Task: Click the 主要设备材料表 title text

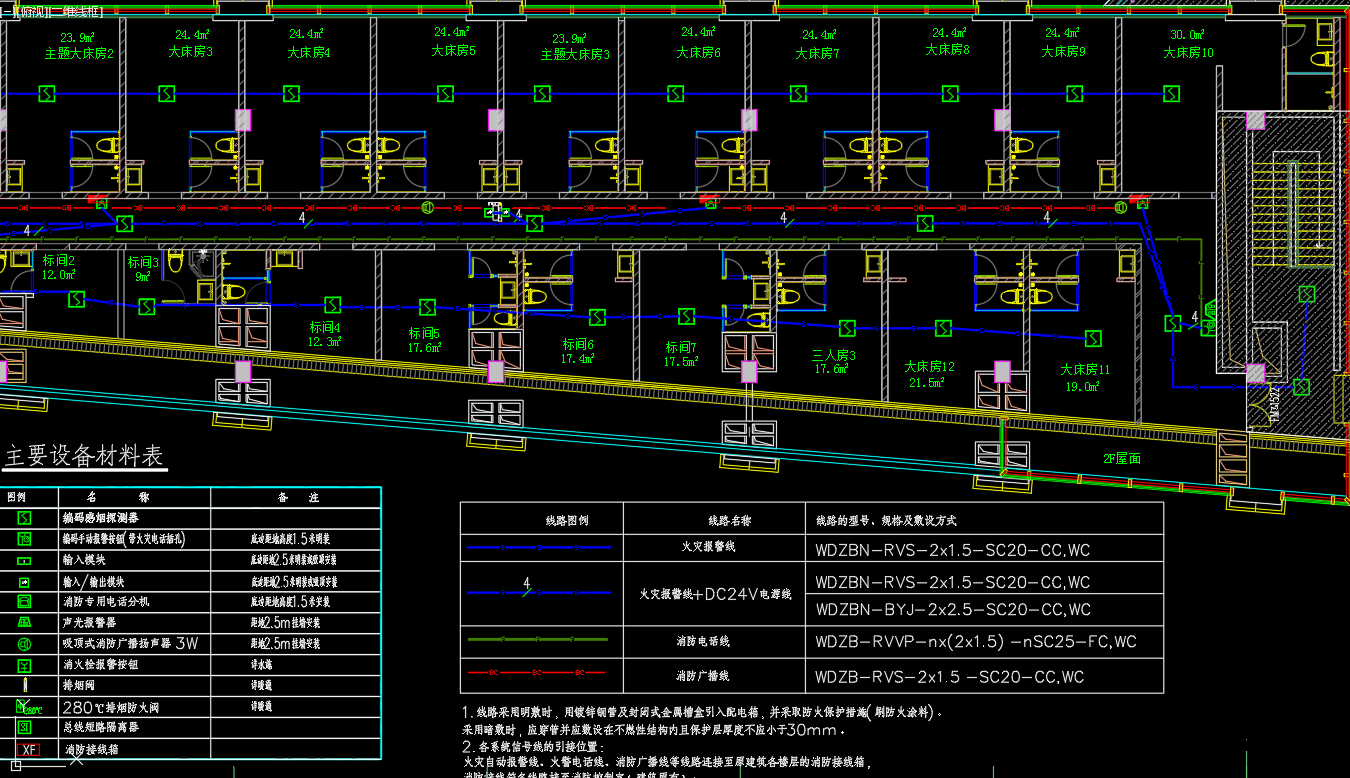Action: [84, 457]
